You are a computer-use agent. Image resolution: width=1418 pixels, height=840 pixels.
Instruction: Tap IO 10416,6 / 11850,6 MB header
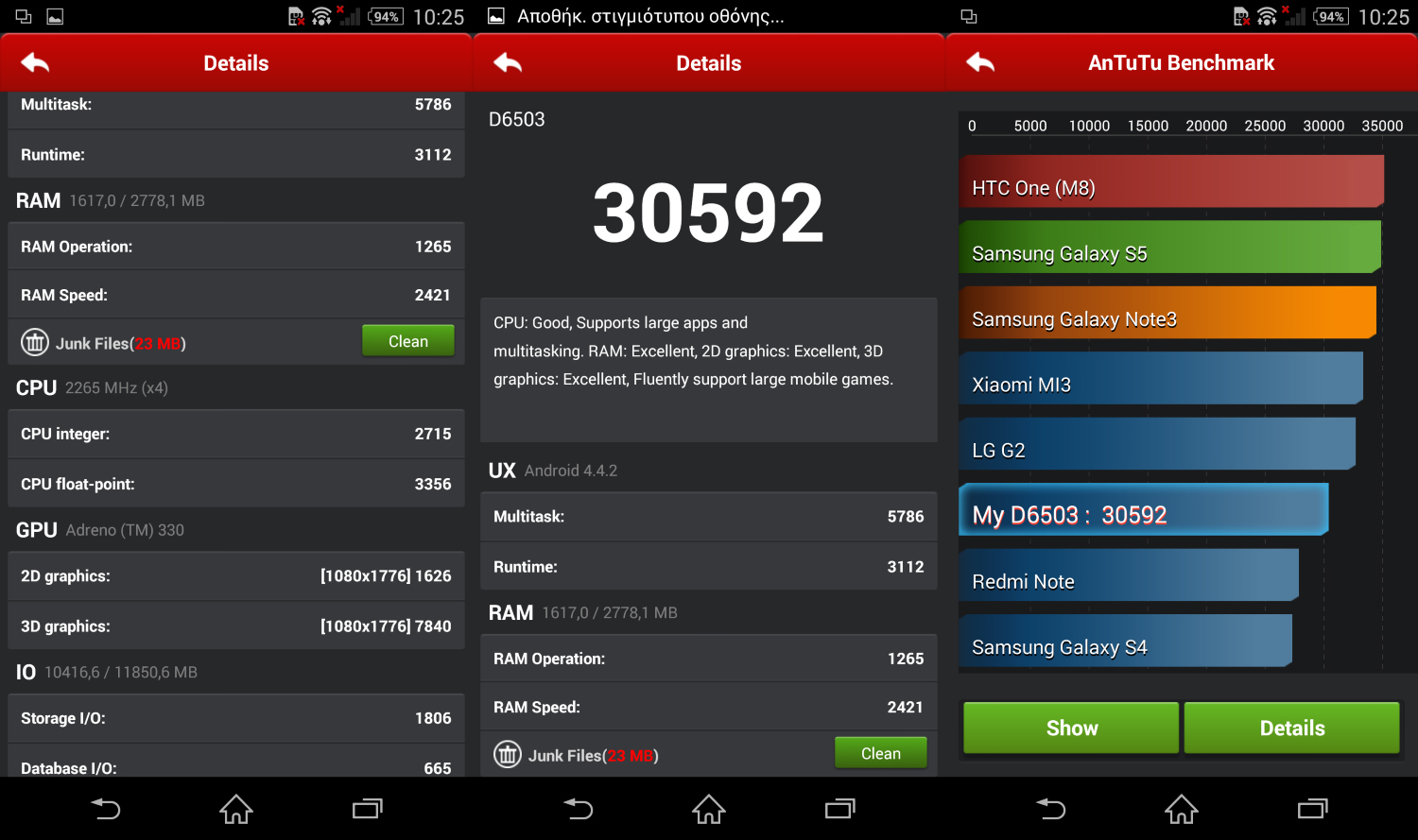tap(107, 672)
